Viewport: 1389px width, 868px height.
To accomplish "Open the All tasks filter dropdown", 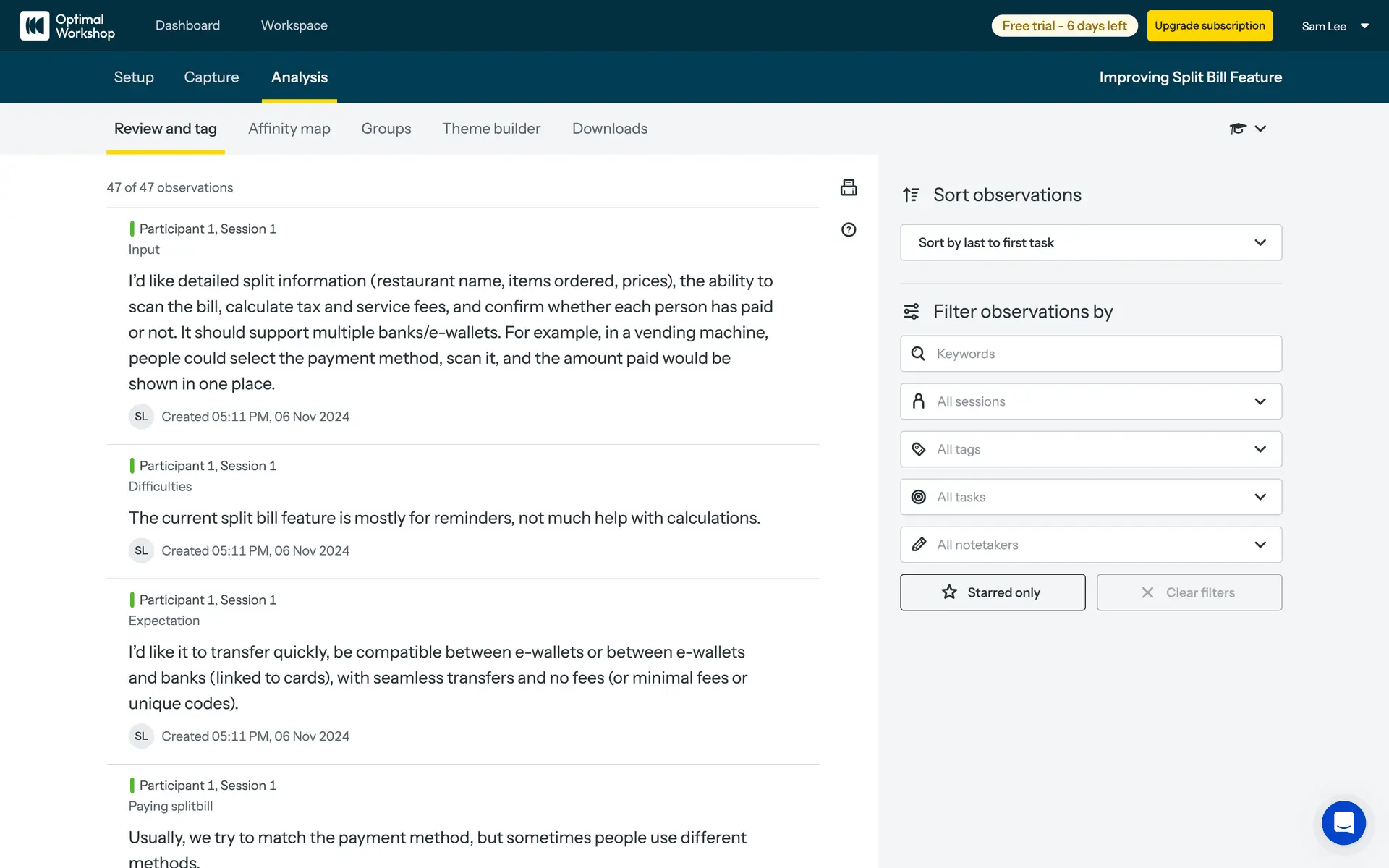I will [1090, 497].
